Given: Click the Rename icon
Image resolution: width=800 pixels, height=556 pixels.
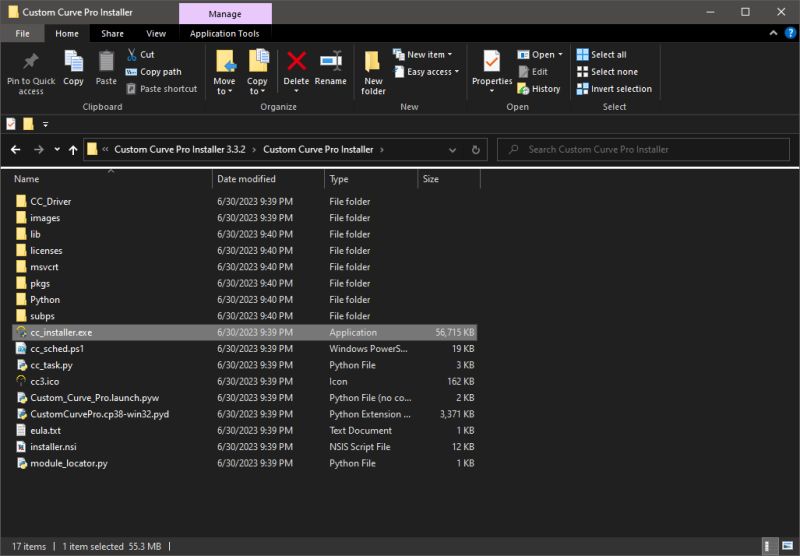Looking at the screenshot, I should 331,61.
